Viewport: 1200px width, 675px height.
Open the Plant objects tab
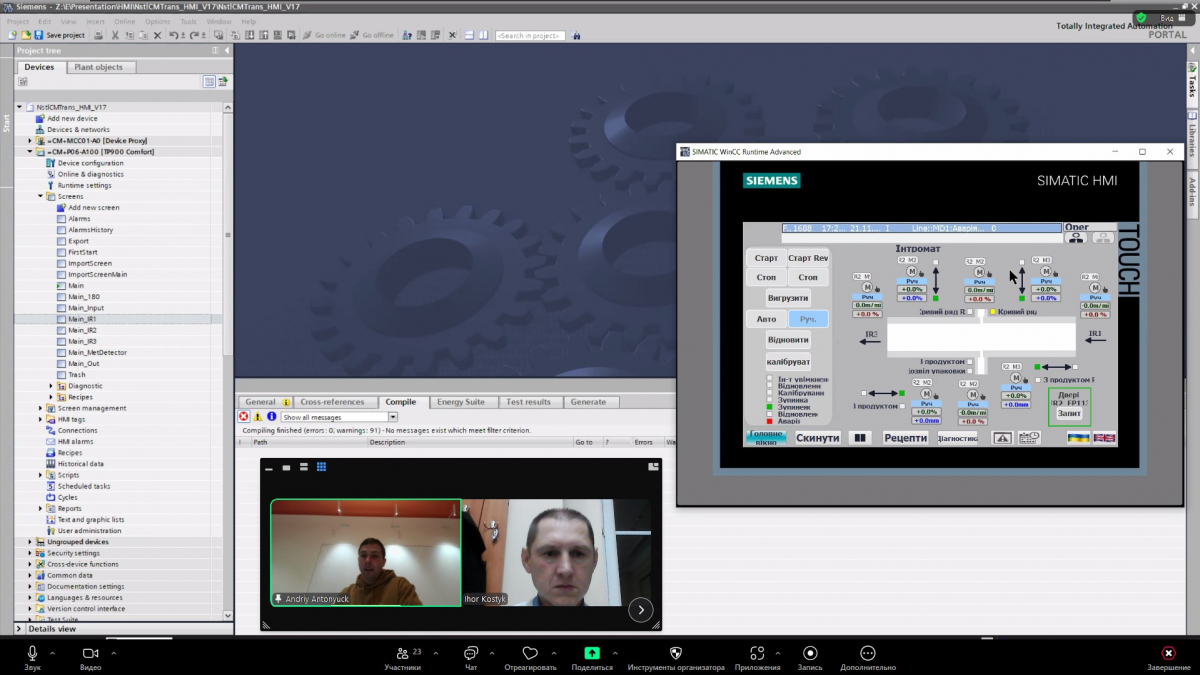pos(98,67)
